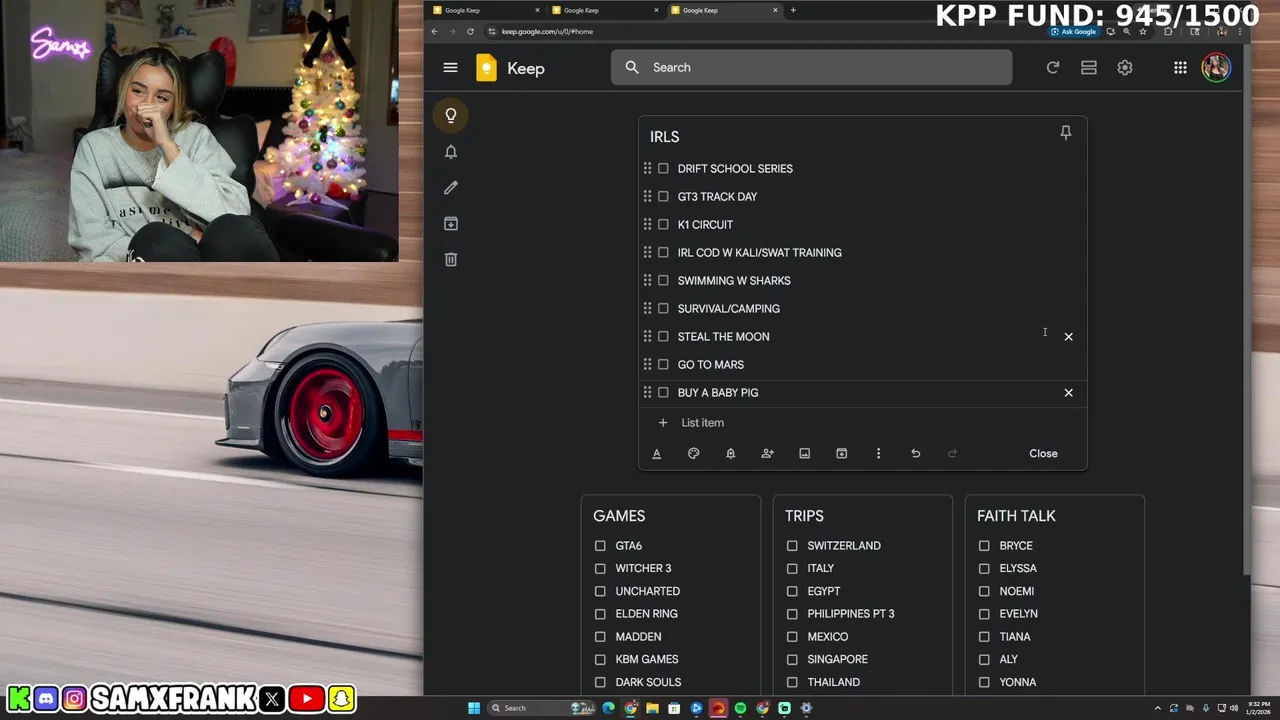The image size is (1280, 720).
Task: Set a reminder on the IRLS note
Action: click(x=731, y=453)
